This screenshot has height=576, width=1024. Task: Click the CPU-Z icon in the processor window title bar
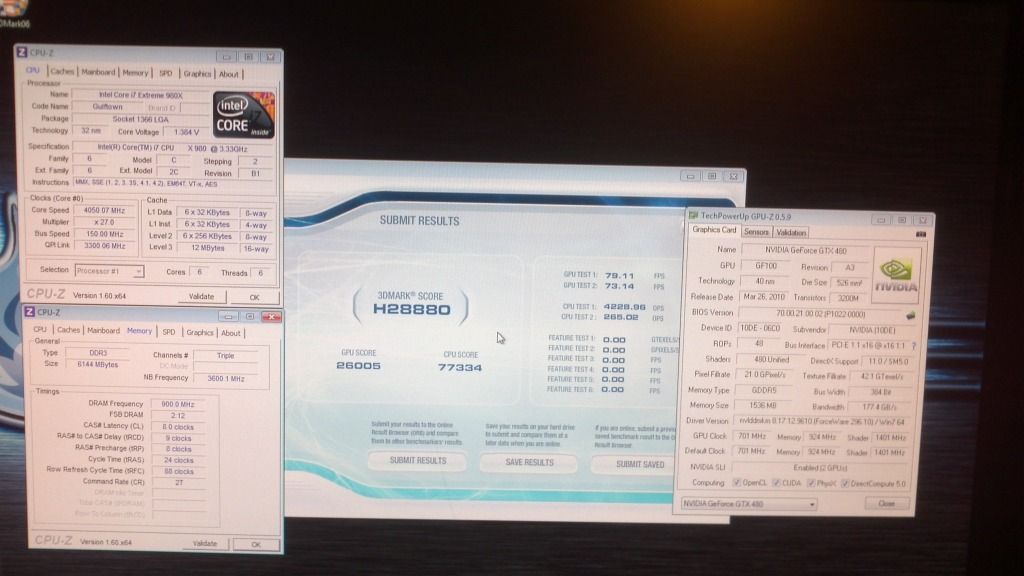click(22, 52)
